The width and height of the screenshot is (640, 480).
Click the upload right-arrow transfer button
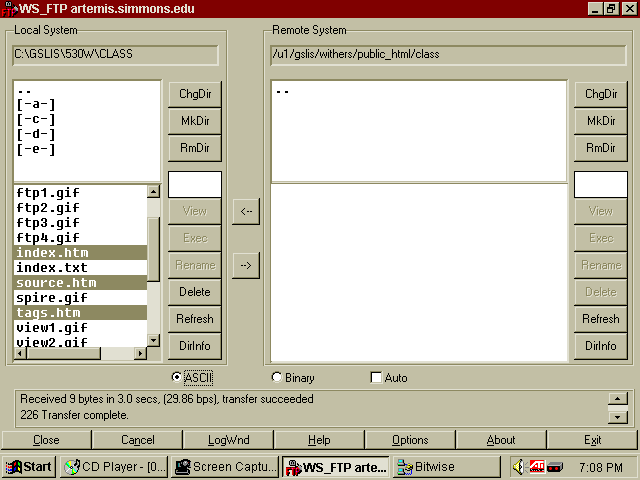pyautogui.click(x=246, y=265)
